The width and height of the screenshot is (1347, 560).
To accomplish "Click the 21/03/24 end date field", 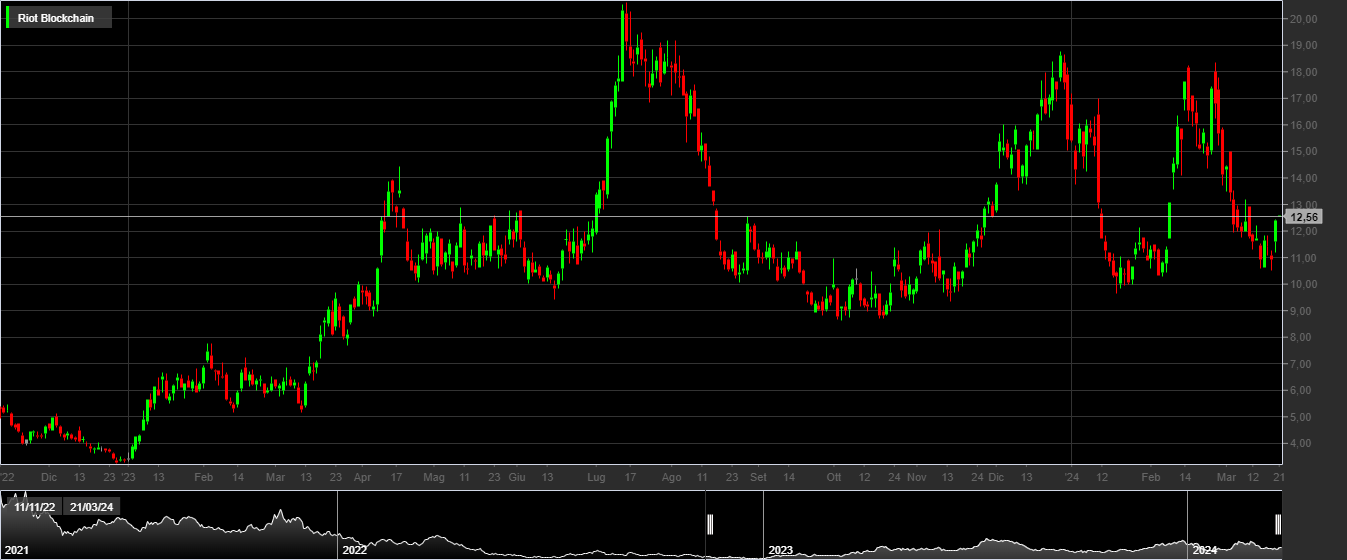I will (x=92, y=506).
